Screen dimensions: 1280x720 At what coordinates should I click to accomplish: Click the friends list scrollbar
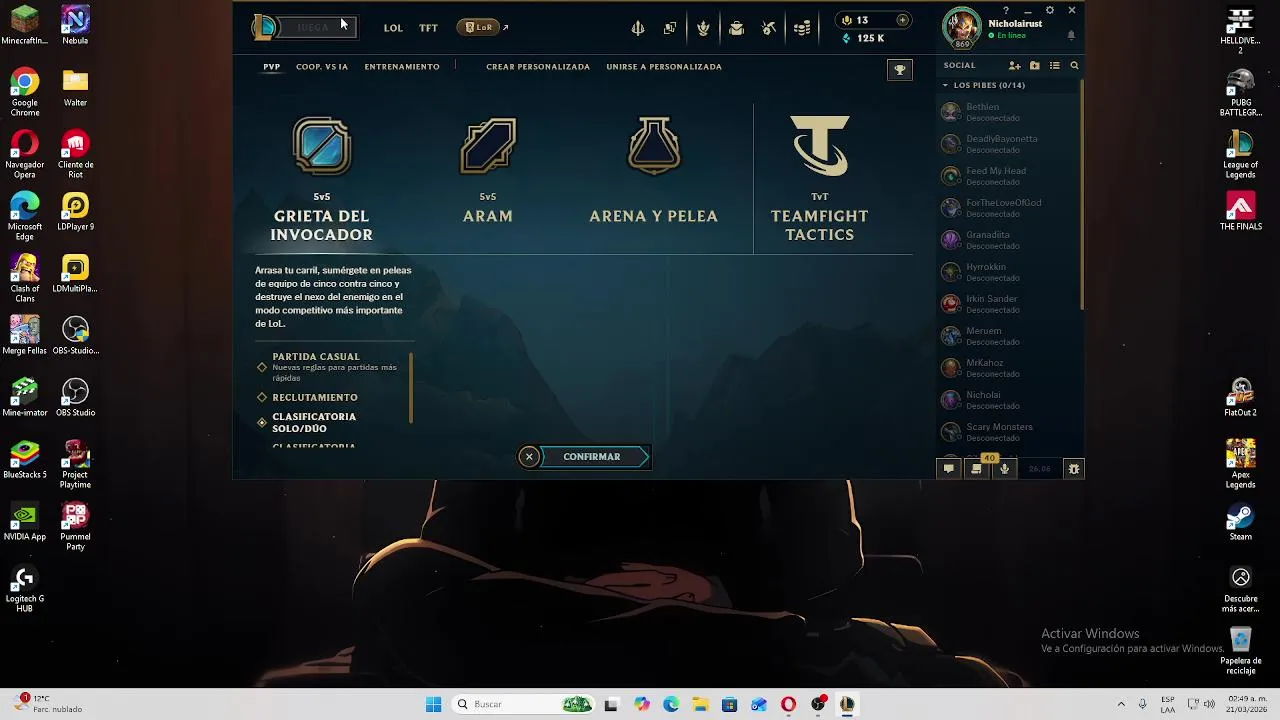(x=1081, y=194)
